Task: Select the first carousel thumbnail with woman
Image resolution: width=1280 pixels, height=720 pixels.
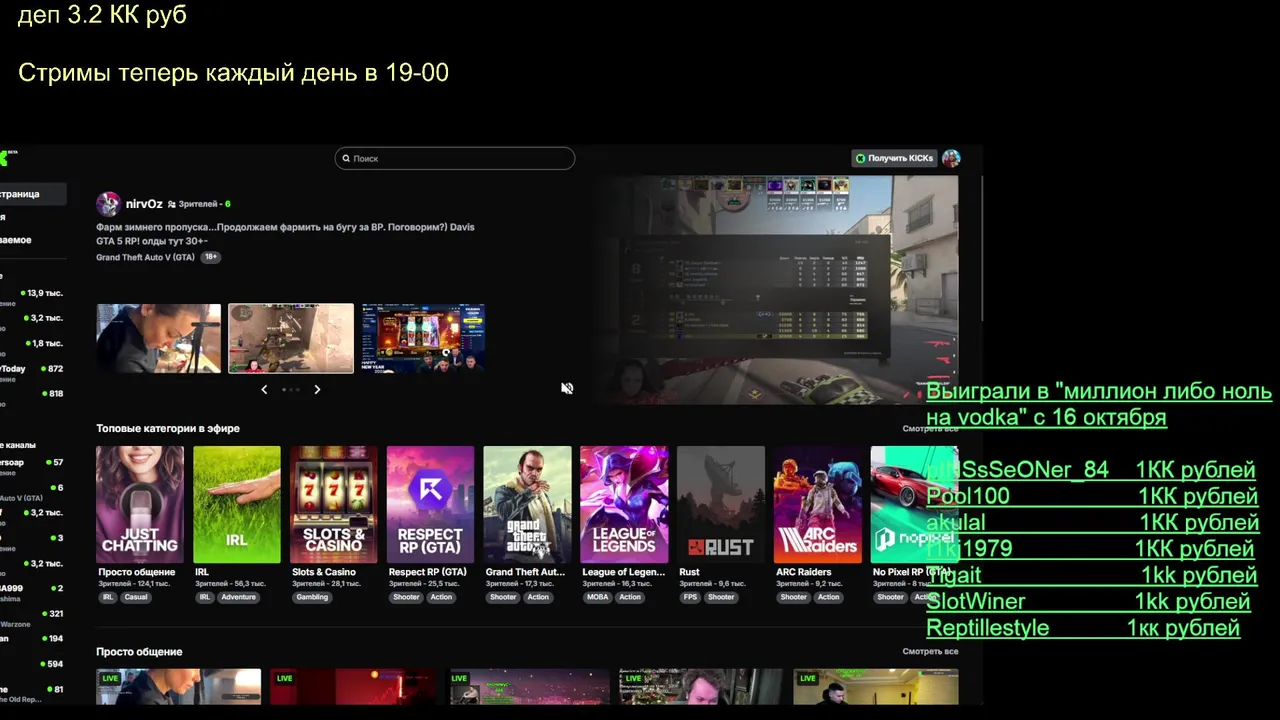Action: [158, 338]
